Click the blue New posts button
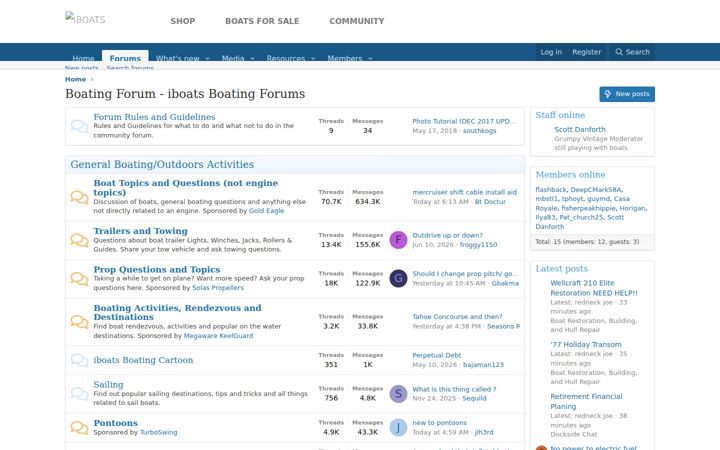This screenshot has height=450, width=720. click(627, 94)
